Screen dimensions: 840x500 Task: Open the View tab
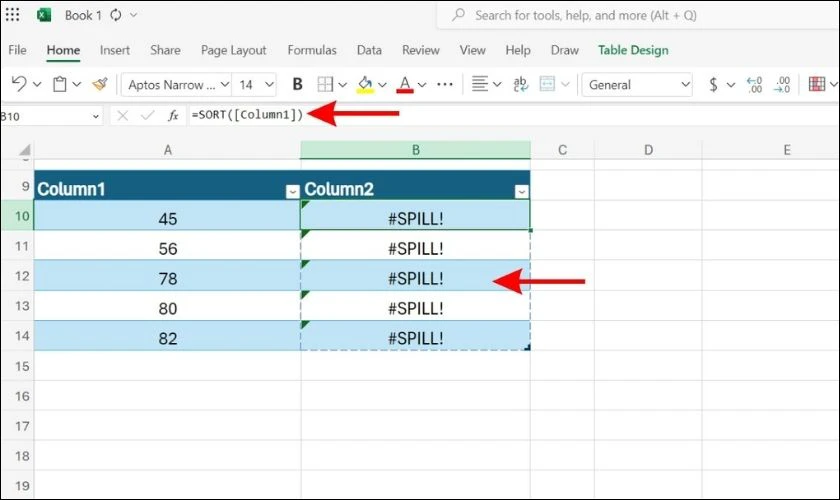click(x=472, y=50)
